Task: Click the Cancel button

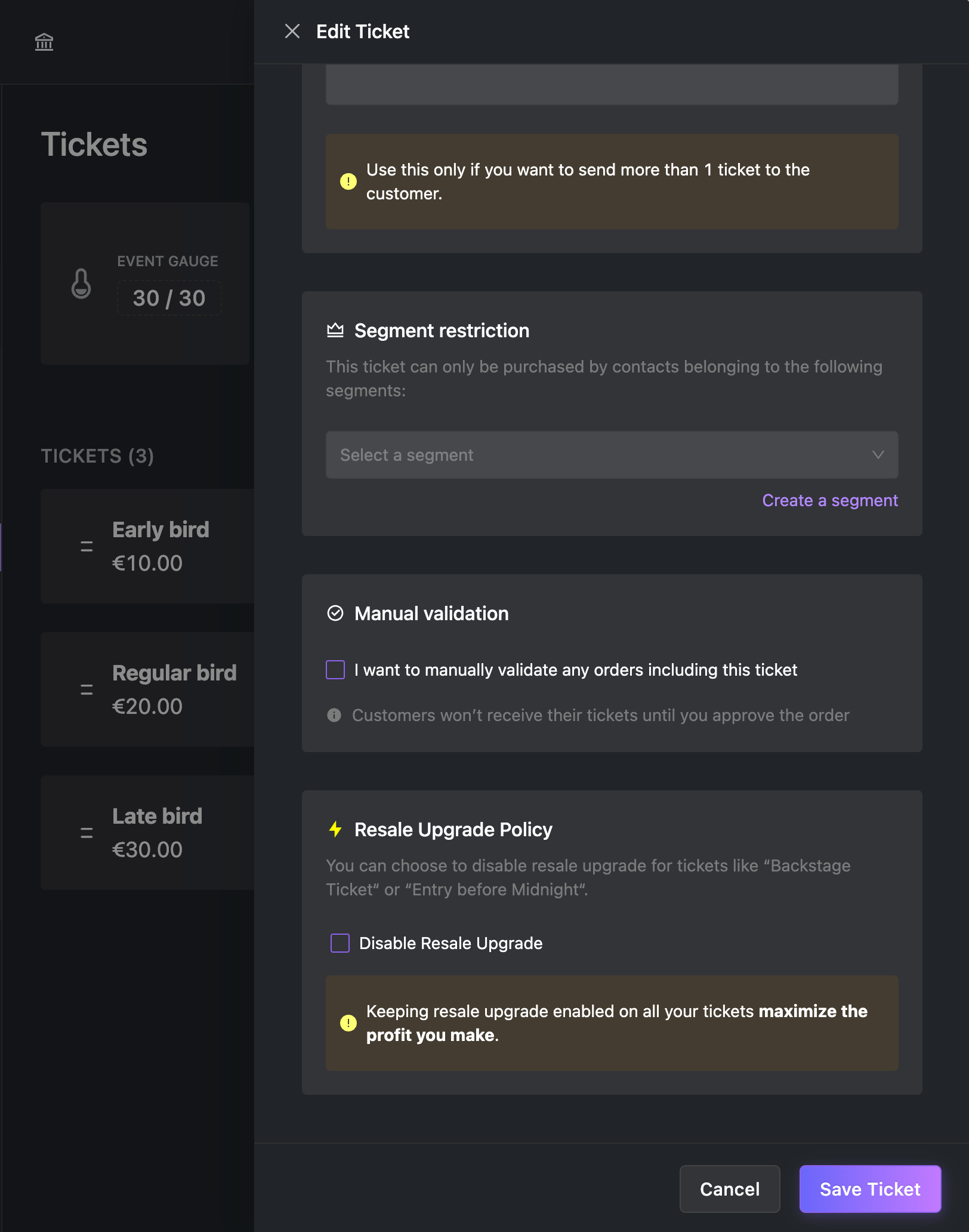Action: coord(730,1189)
